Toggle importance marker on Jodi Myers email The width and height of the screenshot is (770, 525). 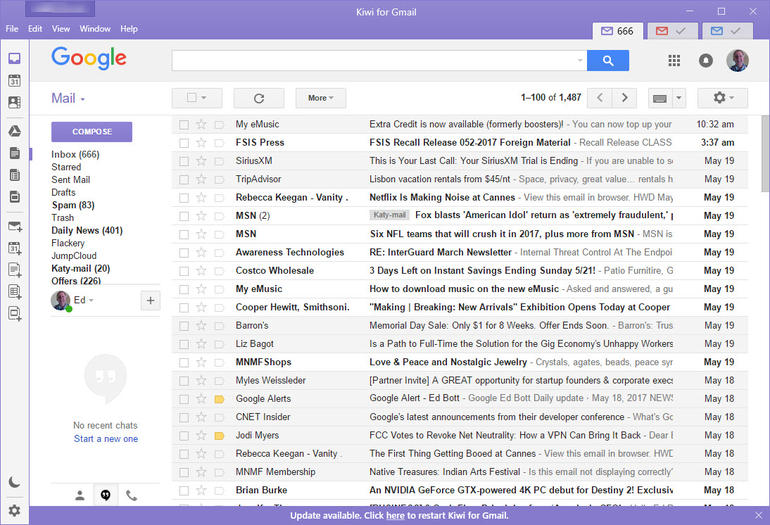point(219,436)
